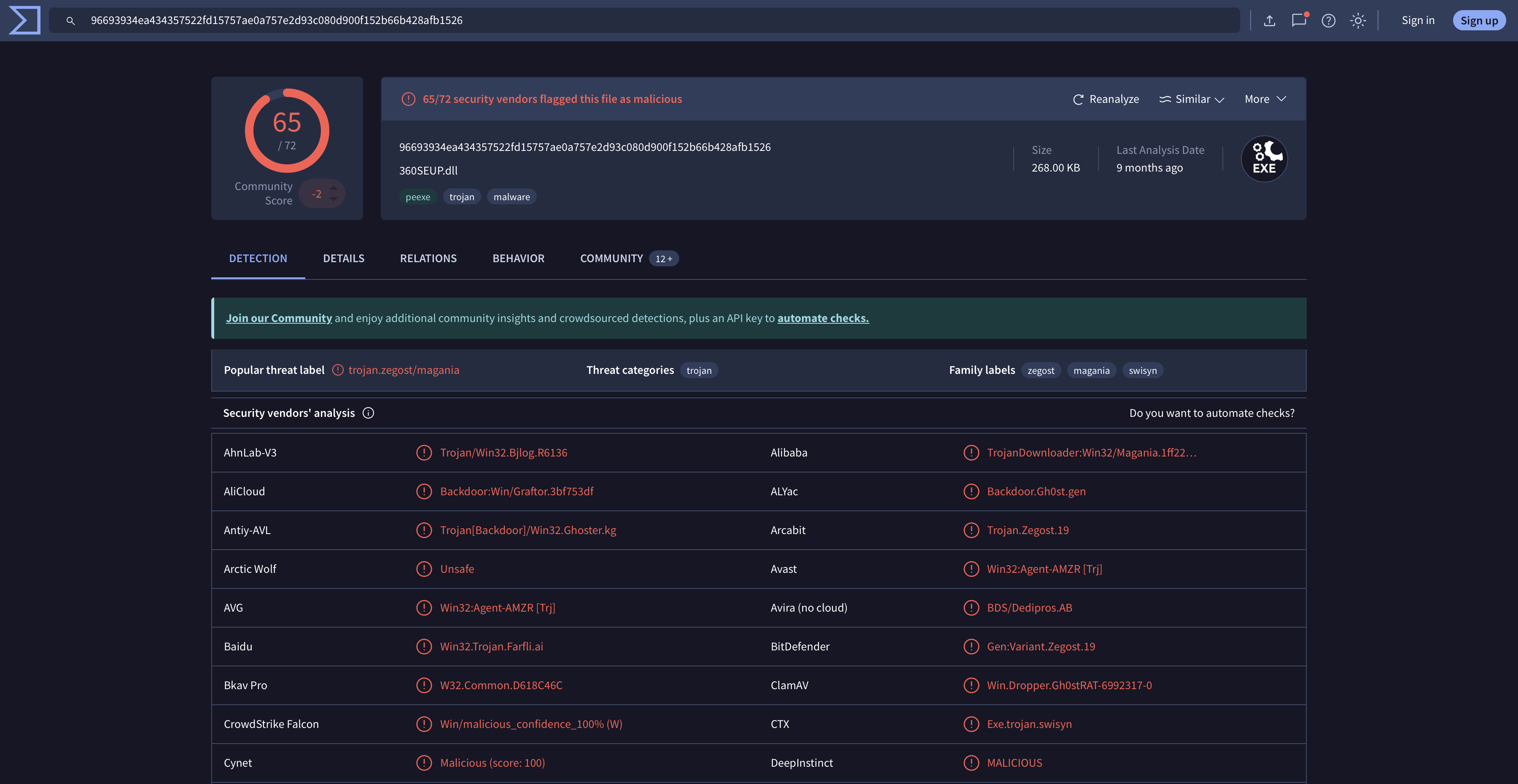
Task: Click alert icon in Avira (no cloud) row
Action: pyautogui.click(x=971, y=607)
